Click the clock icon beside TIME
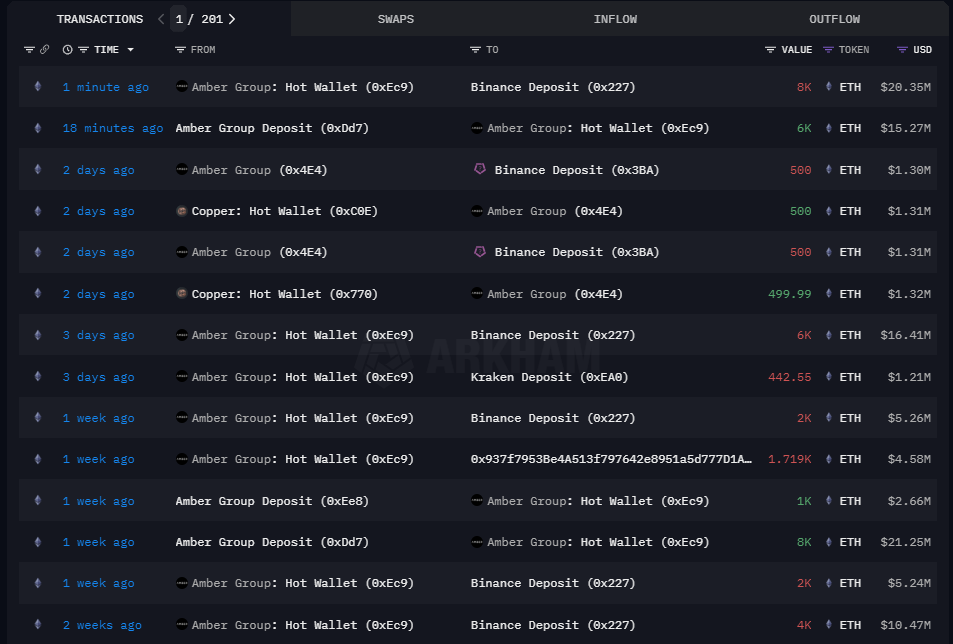The height and width of the screenshot is (644, 953). 67,50
